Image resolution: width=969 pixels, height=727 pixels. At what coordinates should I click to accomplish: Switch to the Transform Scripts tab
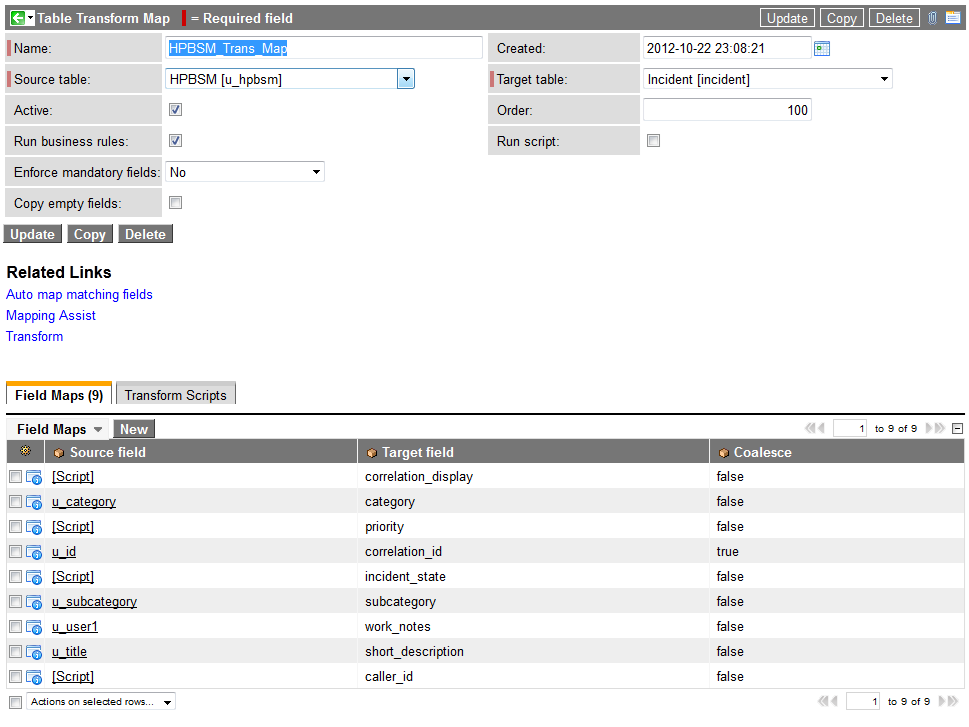point(176,395)
